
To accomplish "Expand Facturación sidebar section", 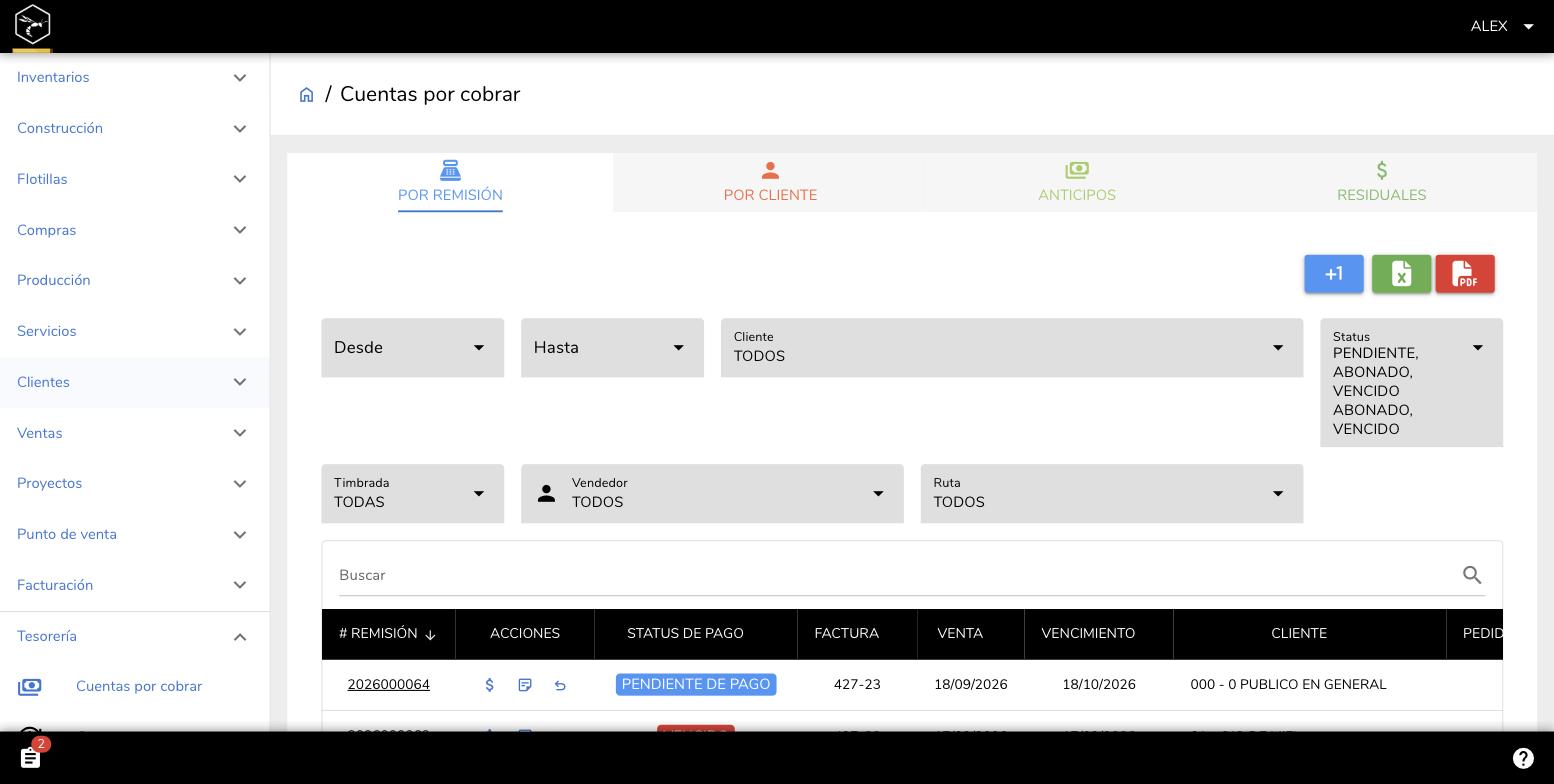I will tap(134, 585).
